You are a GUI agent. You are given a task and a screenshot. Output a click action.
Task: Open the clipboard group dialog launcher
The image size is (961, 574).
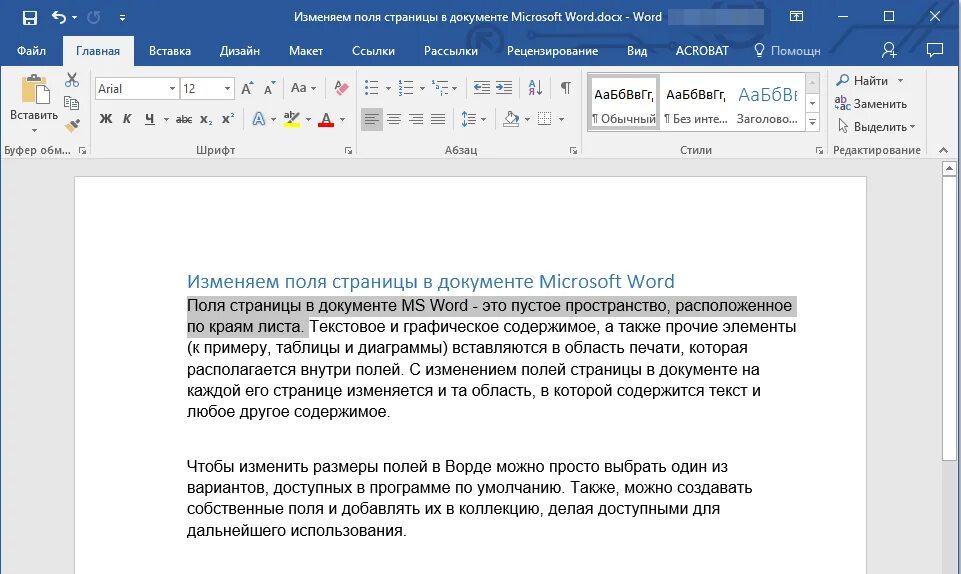click(82, 151)
